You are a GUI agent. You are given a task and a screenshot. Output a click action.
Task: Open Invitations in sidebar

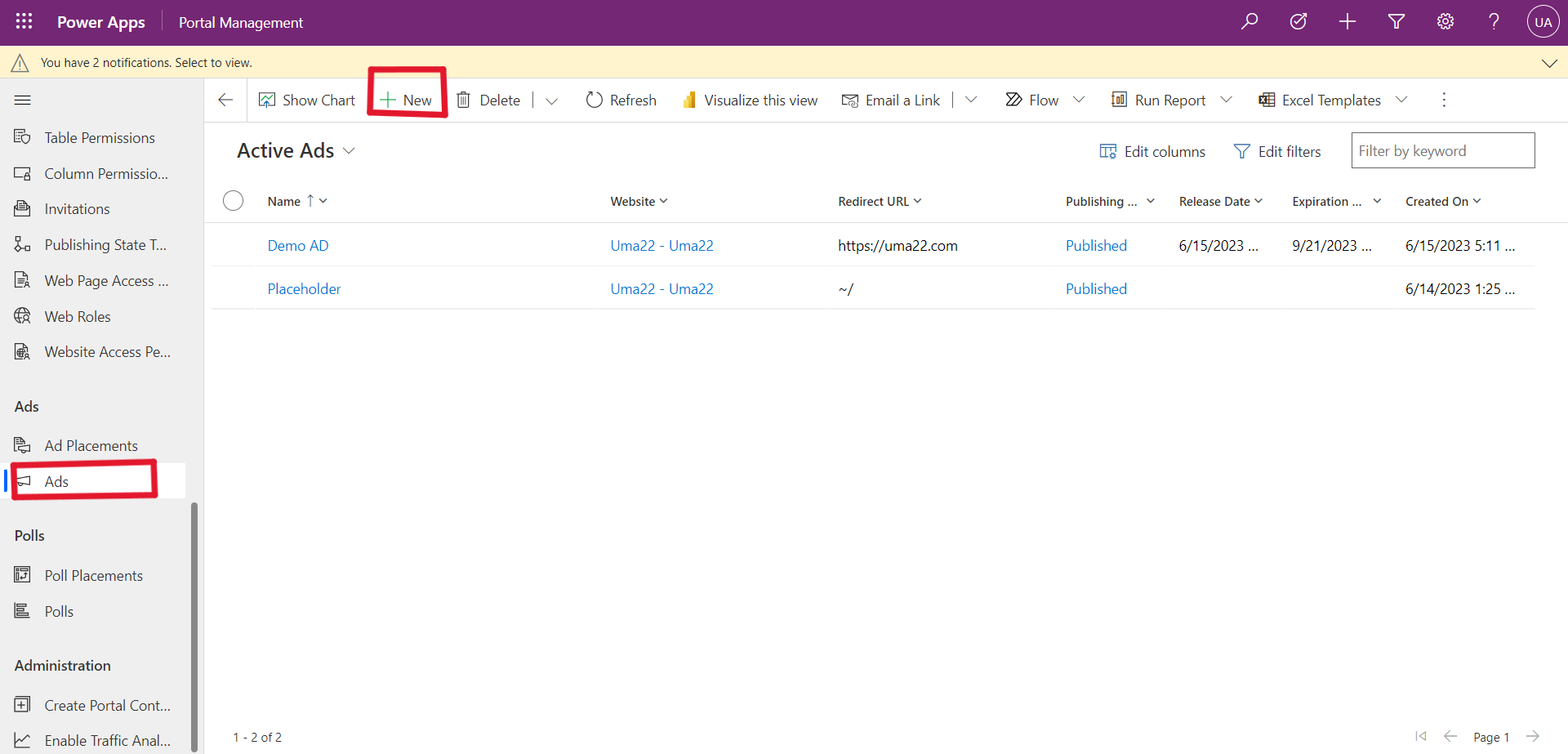(93, 209)
